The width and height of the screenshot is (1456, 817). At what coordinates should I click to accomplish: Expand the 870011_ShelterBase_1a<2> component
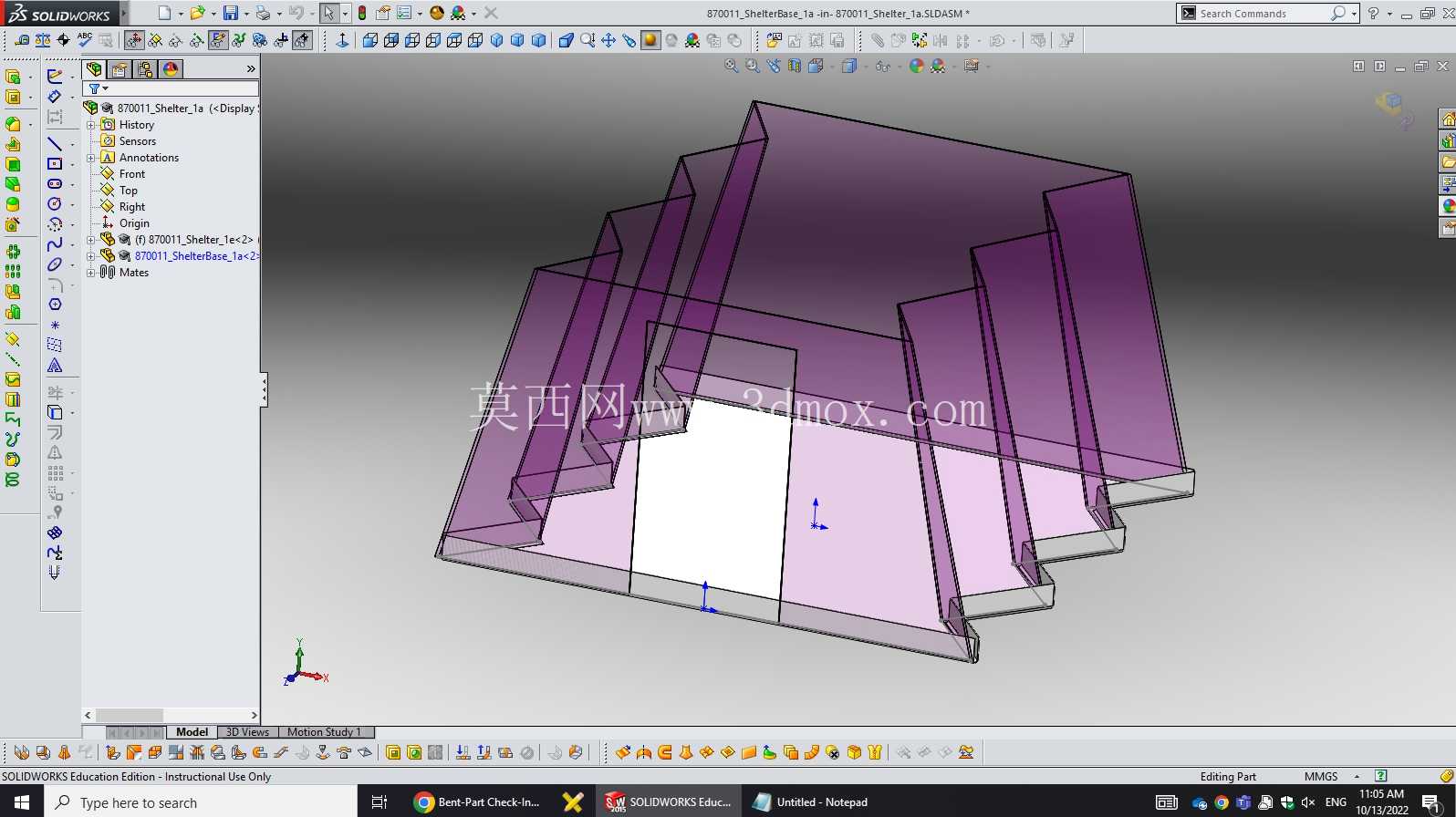91,256
